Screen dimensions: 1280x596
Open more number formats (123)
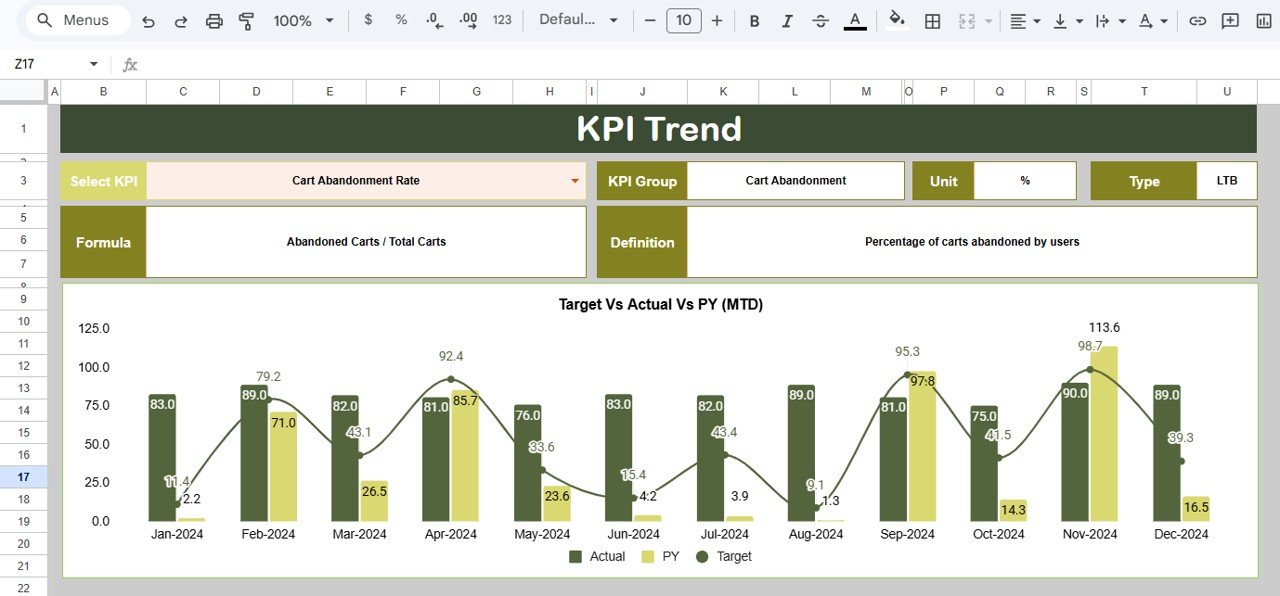coord(502,20)
